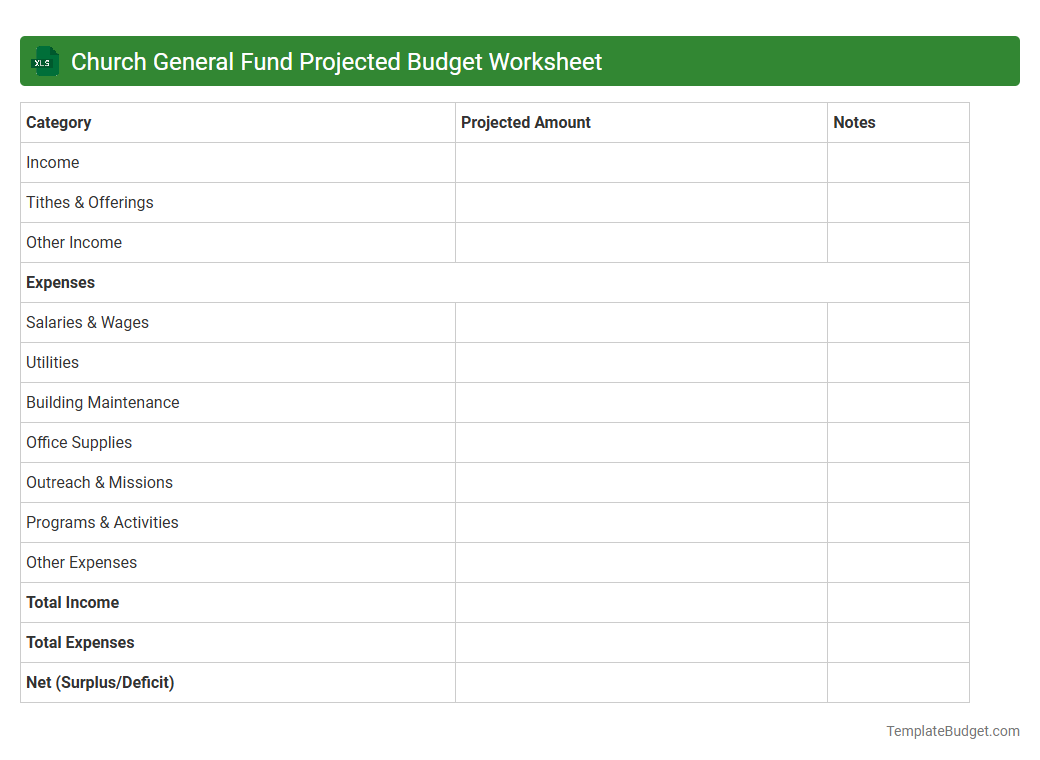Click the Total Income row
The height and width of the screenshot is (760, 1040).
point(72,602)
